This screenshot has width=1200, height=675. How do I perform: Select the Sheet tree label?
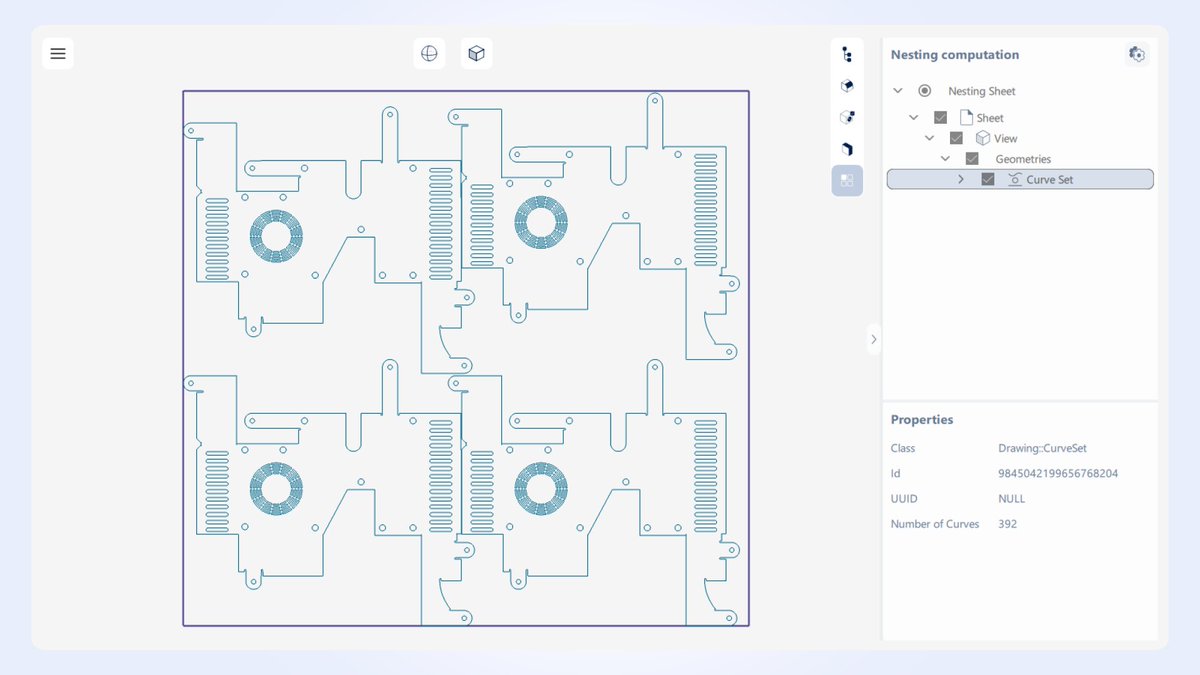pos(990,118)
